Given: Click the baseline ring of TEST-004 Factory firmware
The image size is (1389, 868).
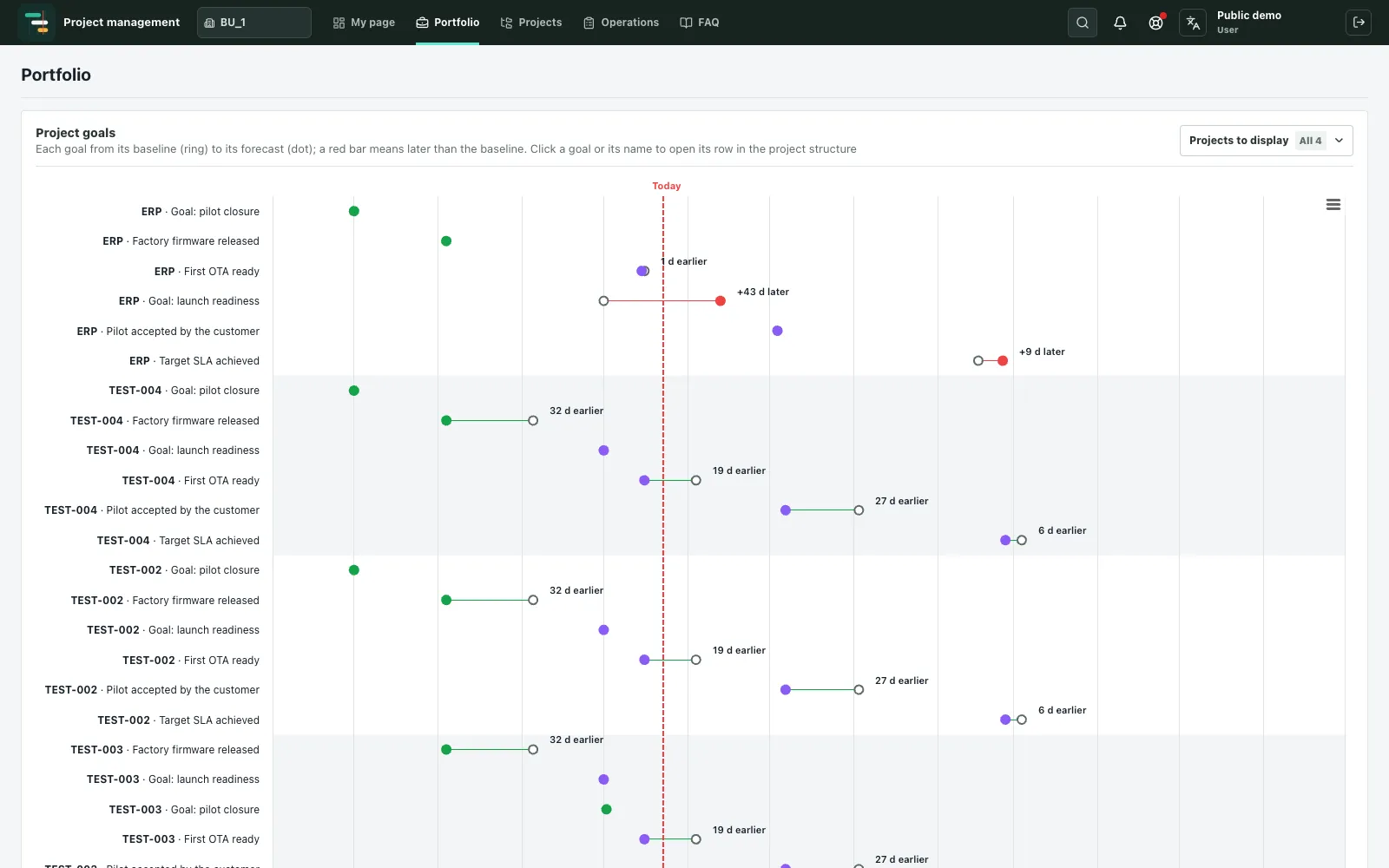Looking at the screenshot, I should click(533, 421).
